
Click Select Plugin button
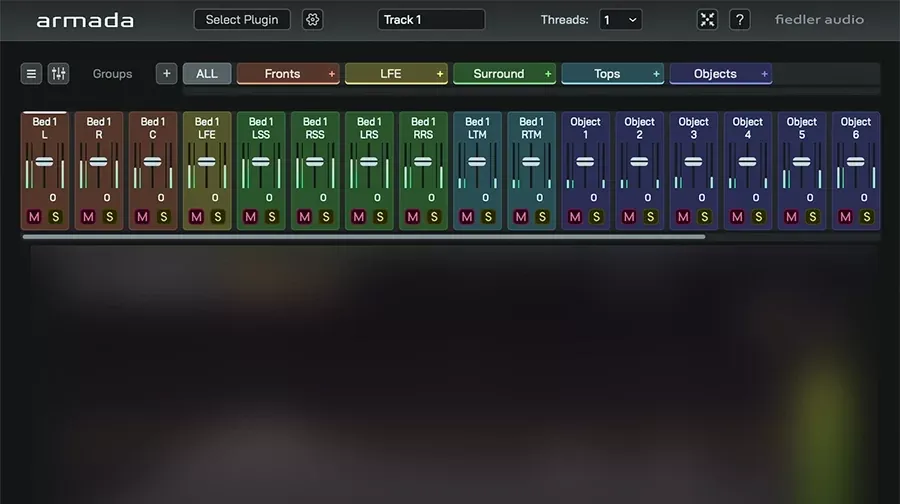pyautogui.click(x=242, y=20)
